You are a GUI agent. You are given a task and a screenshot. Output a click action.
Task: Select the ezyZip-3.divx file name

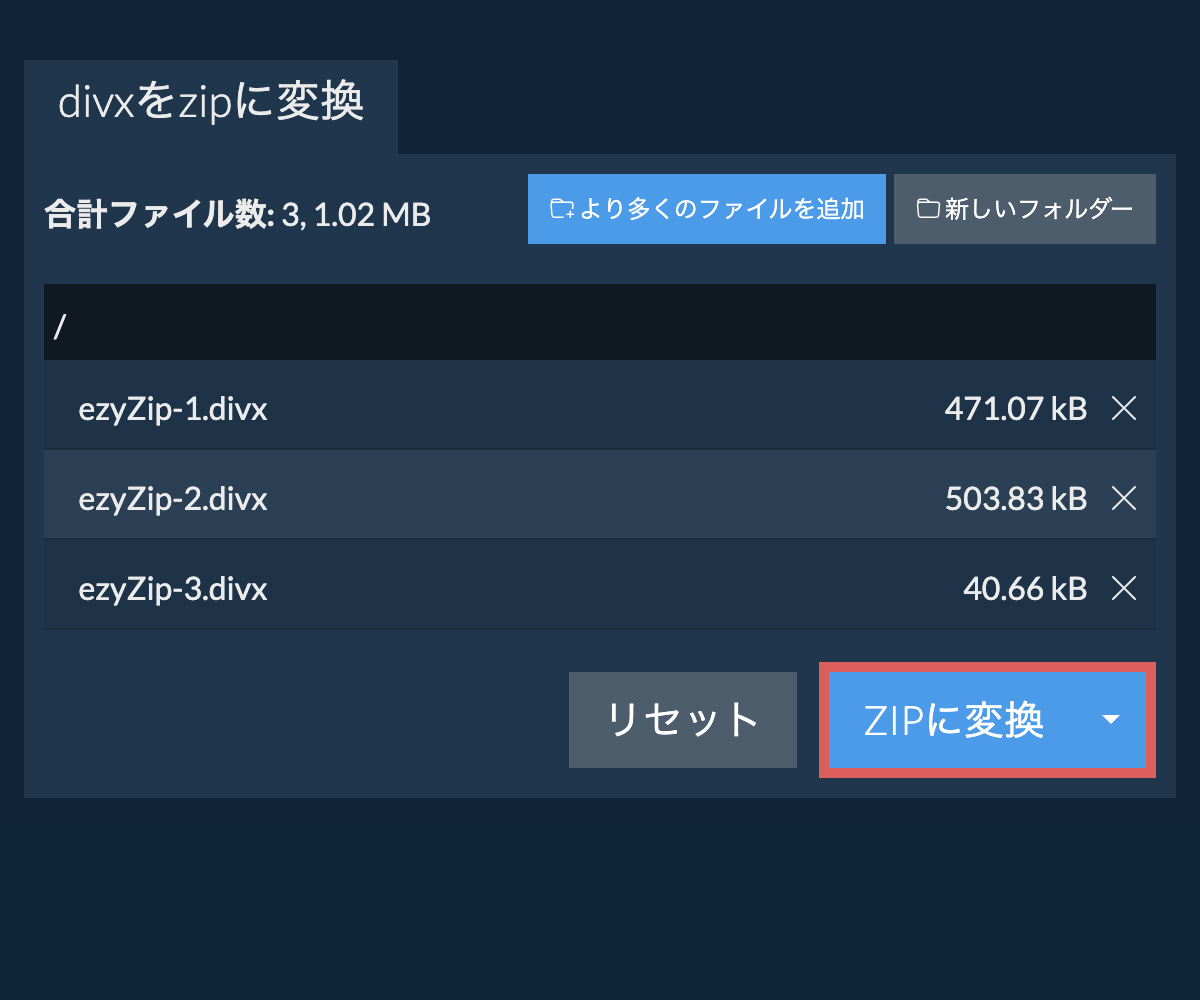[173, 589]
